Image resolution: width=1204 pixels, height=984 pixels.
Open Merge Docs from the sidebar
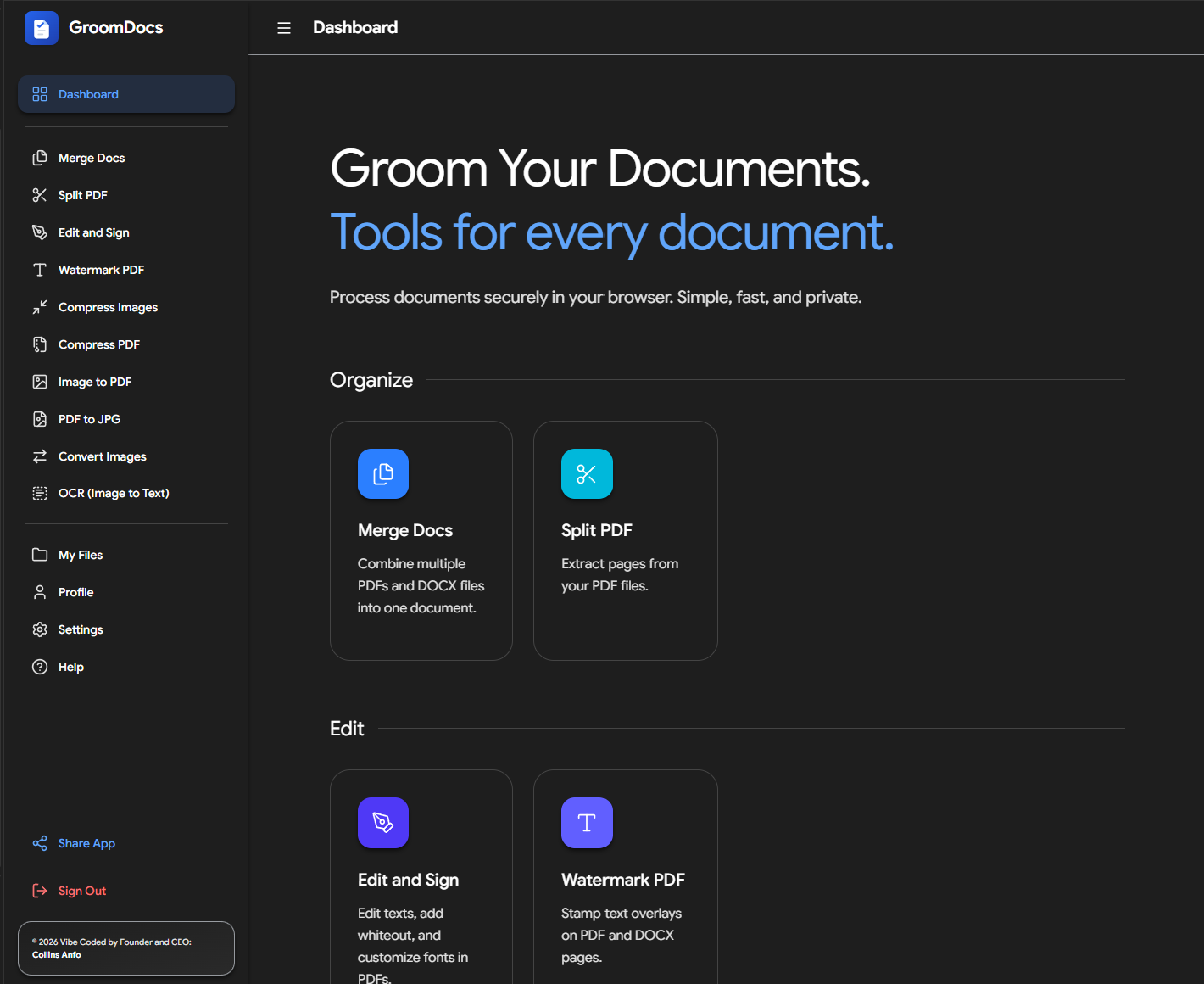126,158
